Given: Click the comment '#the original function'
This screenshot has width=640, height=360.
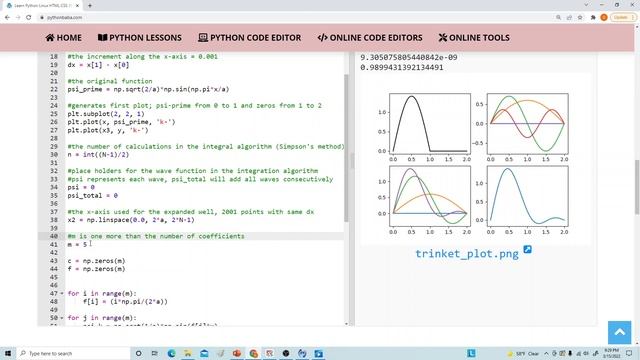Looking at the screenshot, I should coord(110,81).
